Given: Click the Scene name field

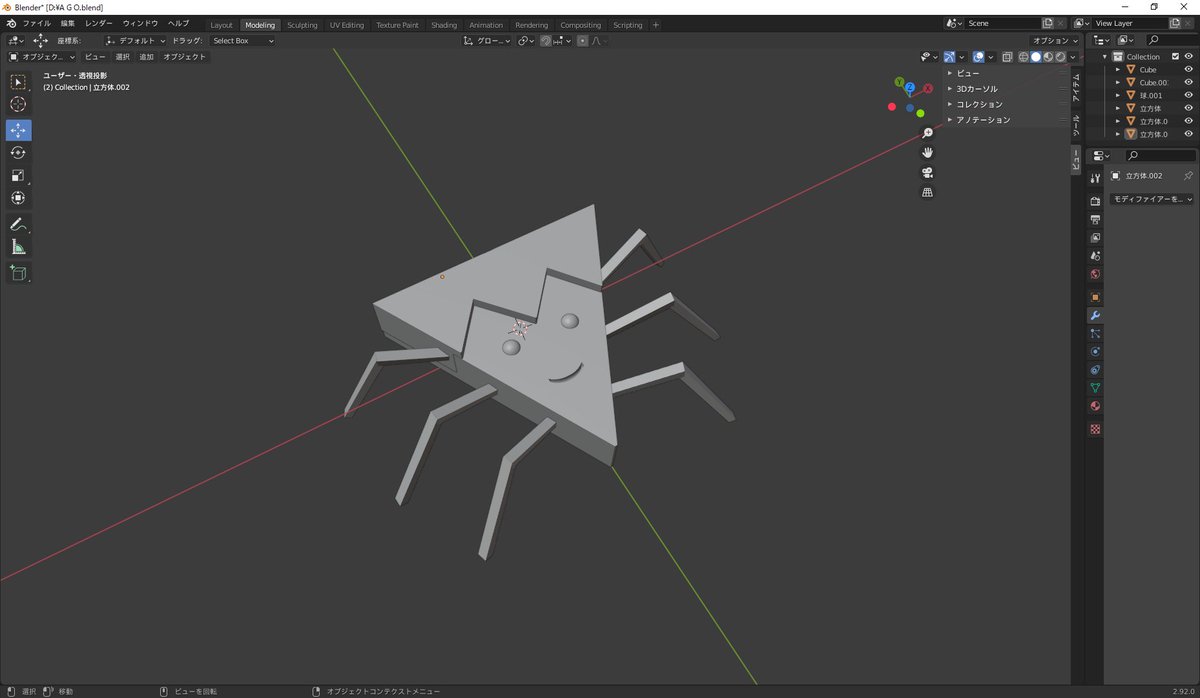Looking at the screenshot, I should coord(1002,23).
